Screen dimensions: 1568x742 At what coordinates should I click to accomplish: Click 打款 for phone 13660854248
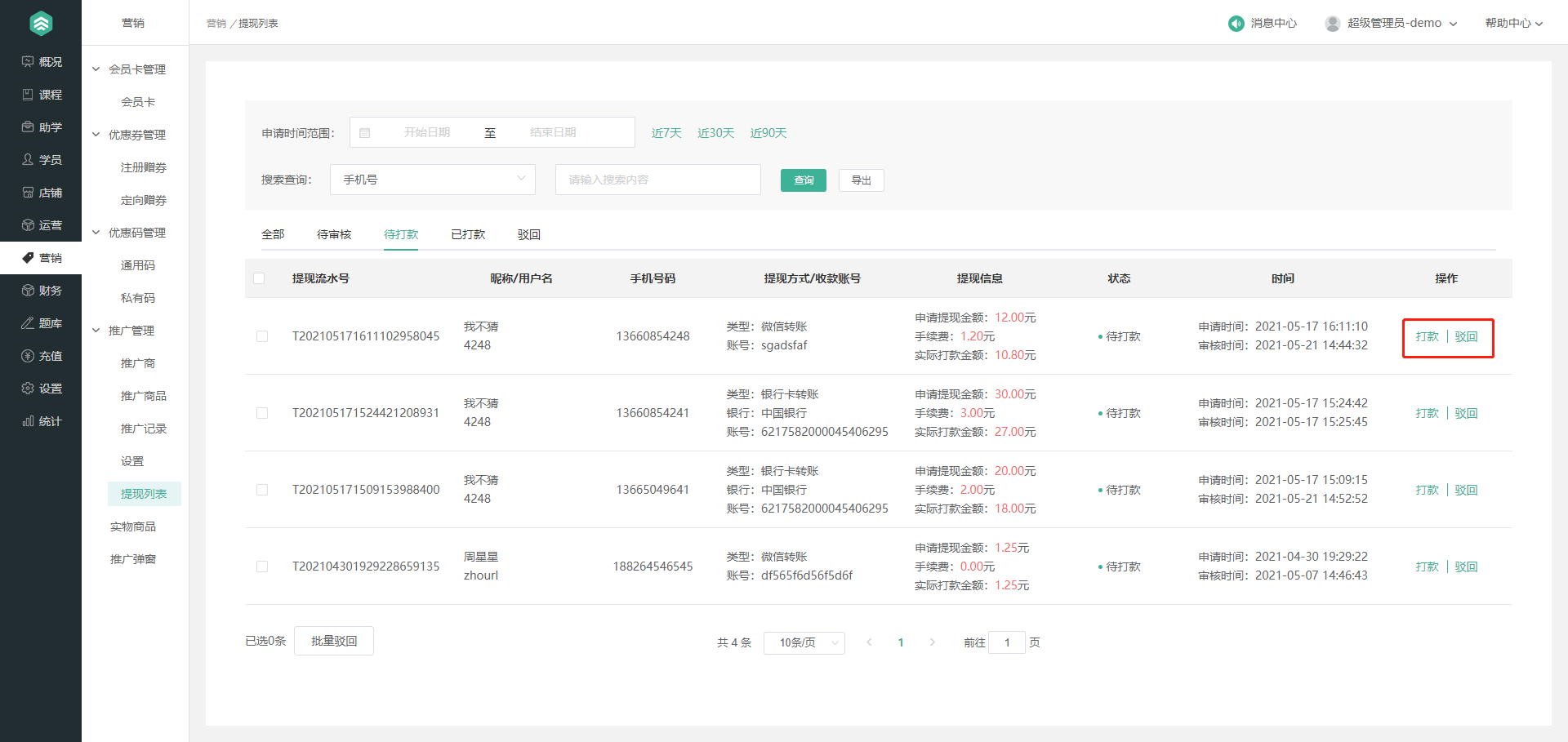(x=1428, y=336)
